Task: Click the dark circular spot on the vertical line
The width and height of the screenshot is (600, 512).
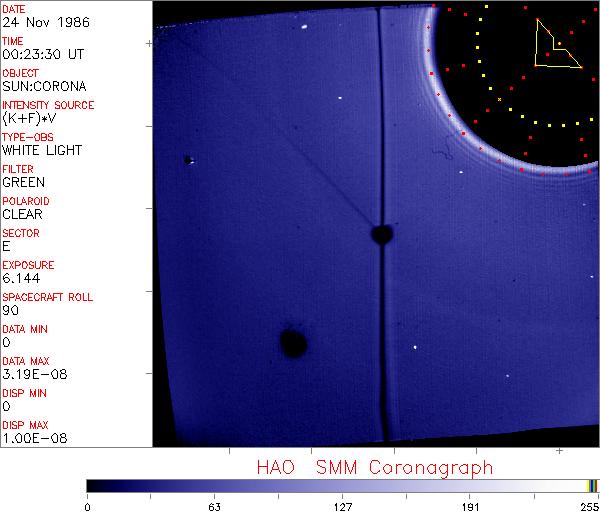Action: pyautogui.click(x=382, y=234)
